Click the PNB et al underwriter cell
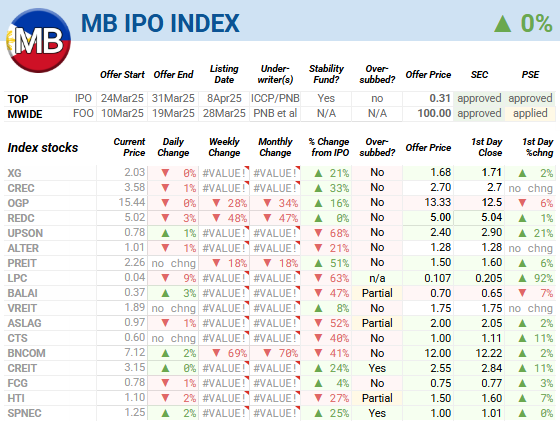Screen dimensions: 560x429 click(x=275, y=113)
